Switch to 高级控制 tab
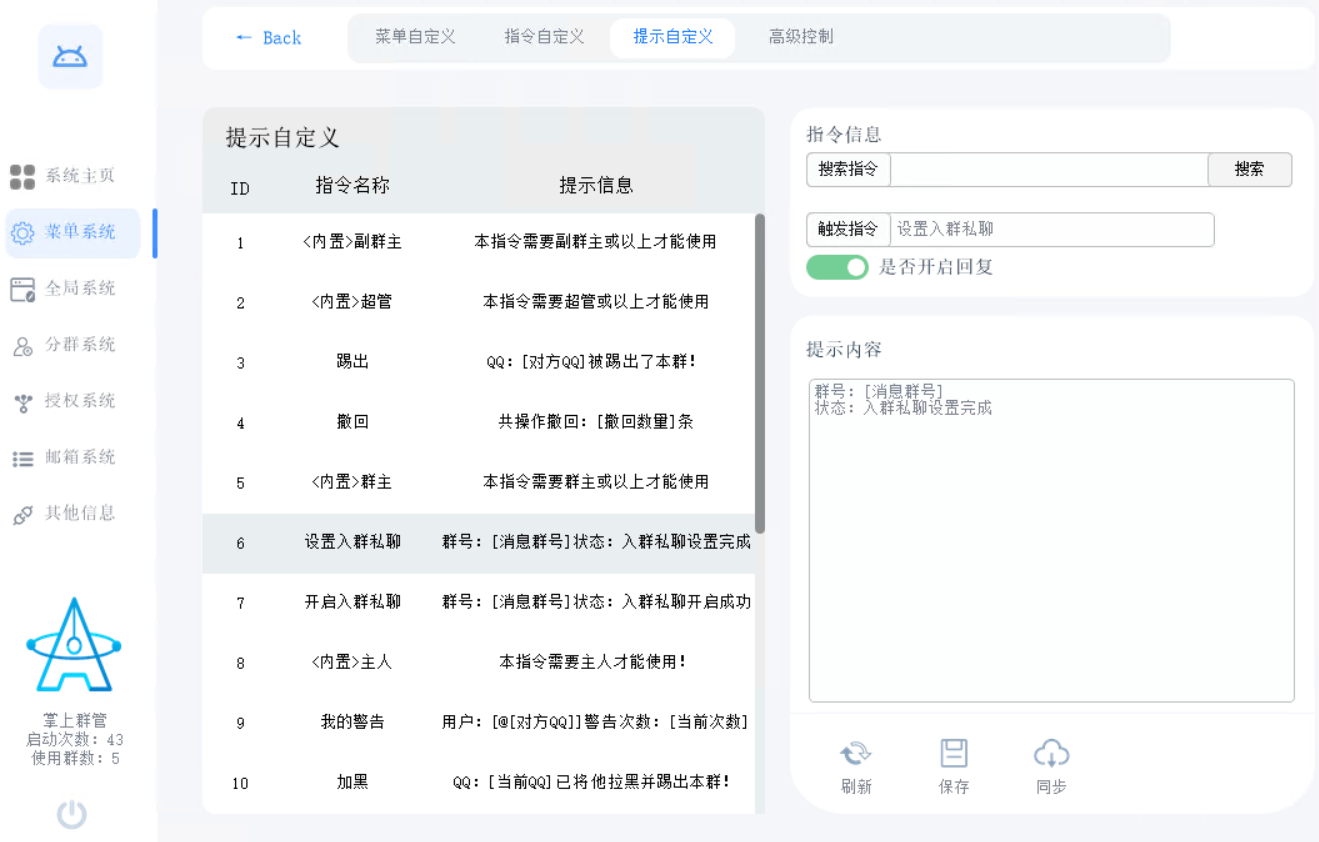 point(801,37)
